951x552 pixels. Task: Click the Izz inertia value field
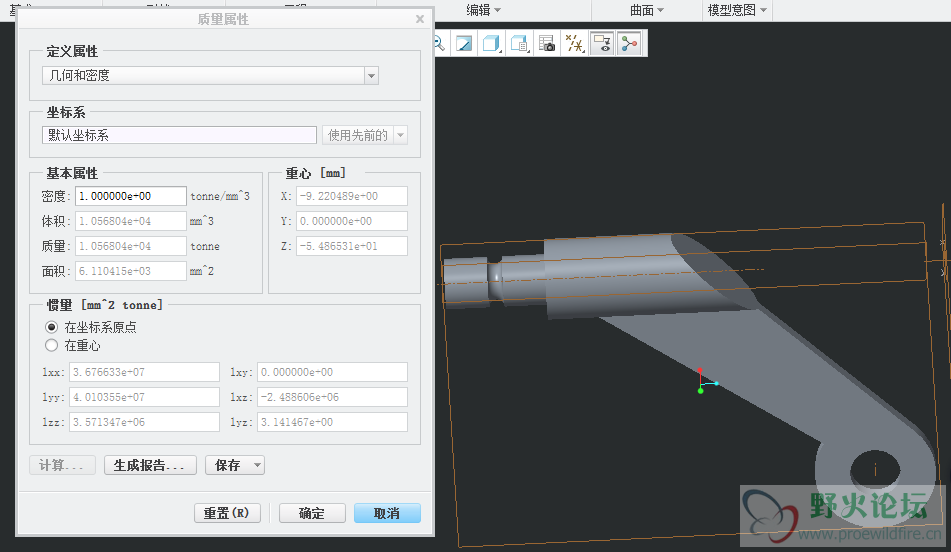click(x=144, y=422)
